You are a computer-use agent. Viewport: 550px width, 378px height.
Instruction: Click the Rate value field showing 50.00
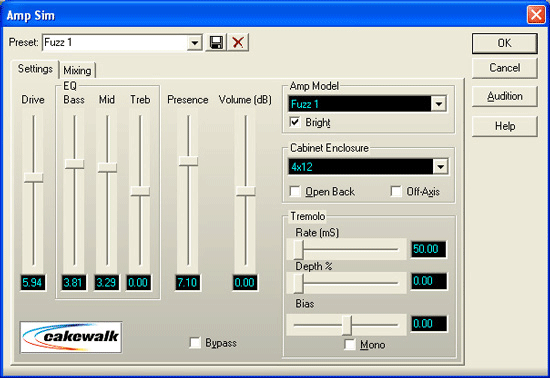[x=429, y=249]
